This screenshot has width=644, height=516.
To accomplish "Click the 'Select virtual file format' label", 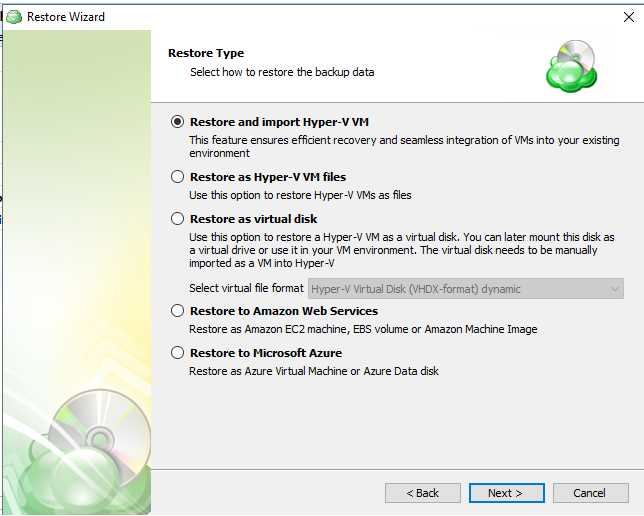I will pos(246,289).
